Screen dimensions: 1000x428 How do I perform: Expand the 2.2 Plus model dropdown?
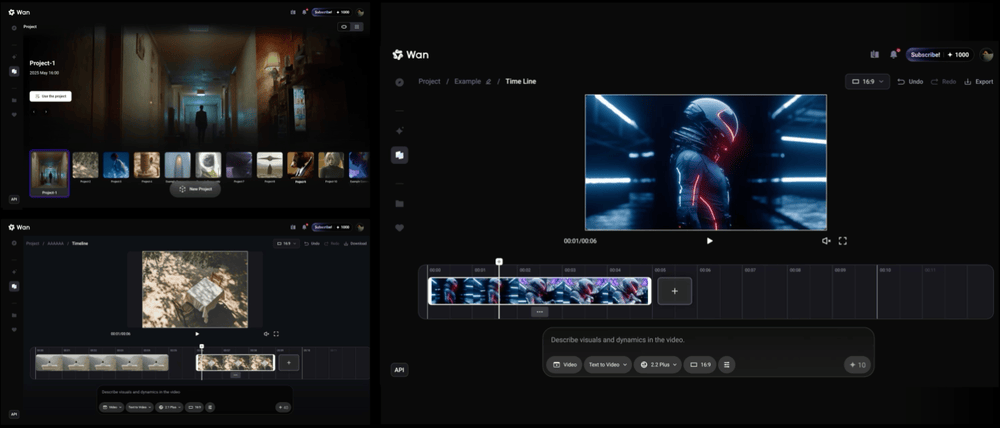(658, 365)
